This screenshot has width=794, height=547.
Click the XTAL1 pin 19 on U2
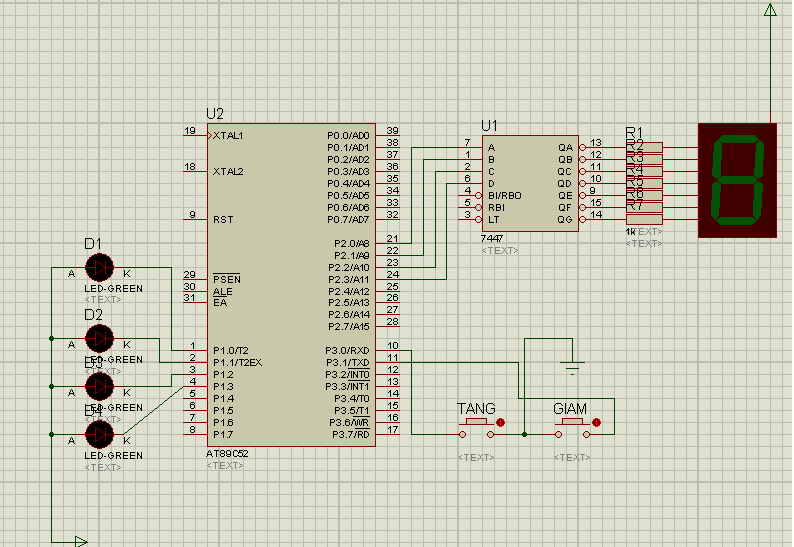click(x=195, y=135)
